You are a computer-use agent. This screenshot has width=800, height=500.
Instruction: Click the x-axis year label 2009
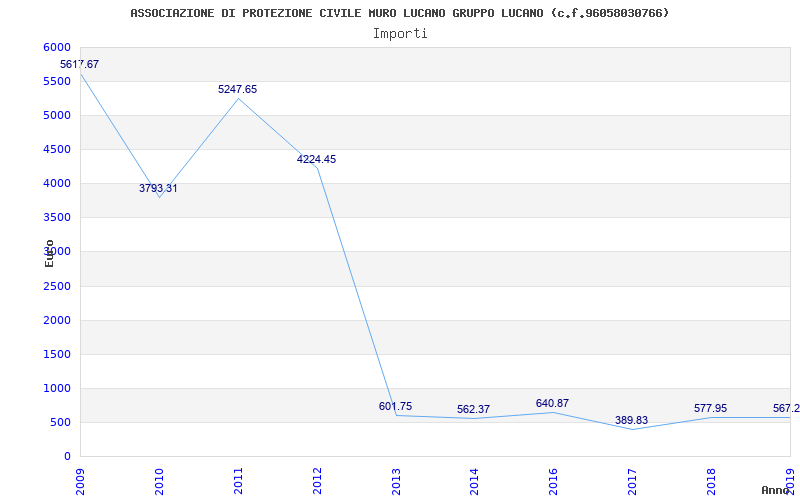click(80, 481)
